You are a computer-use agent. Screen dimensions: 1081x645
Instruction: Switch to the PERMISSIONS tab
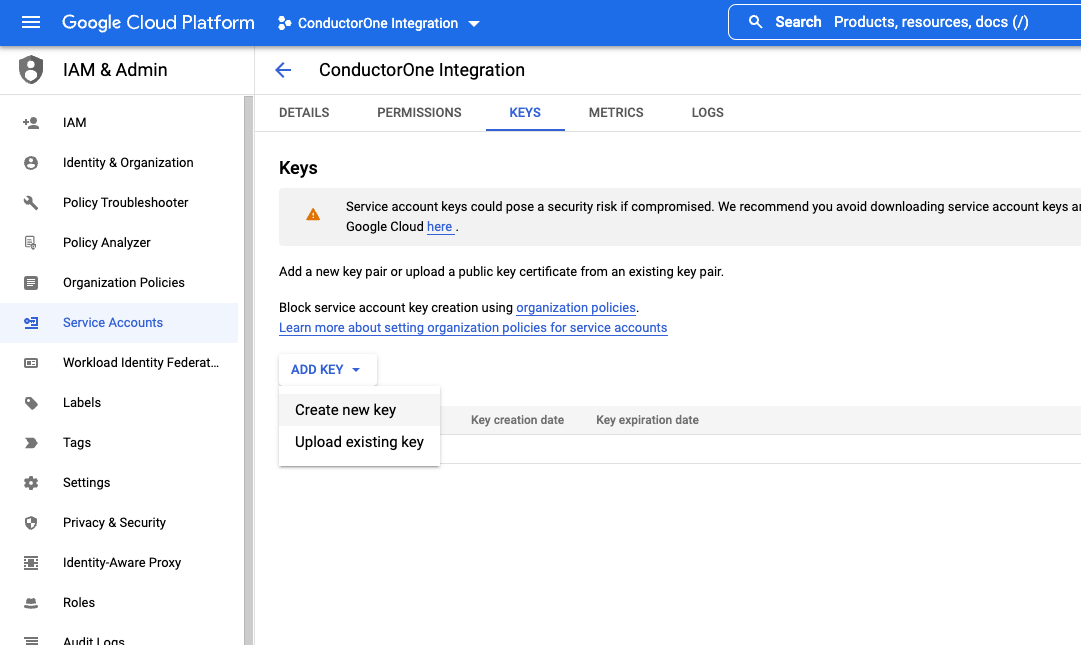point(419,112)
